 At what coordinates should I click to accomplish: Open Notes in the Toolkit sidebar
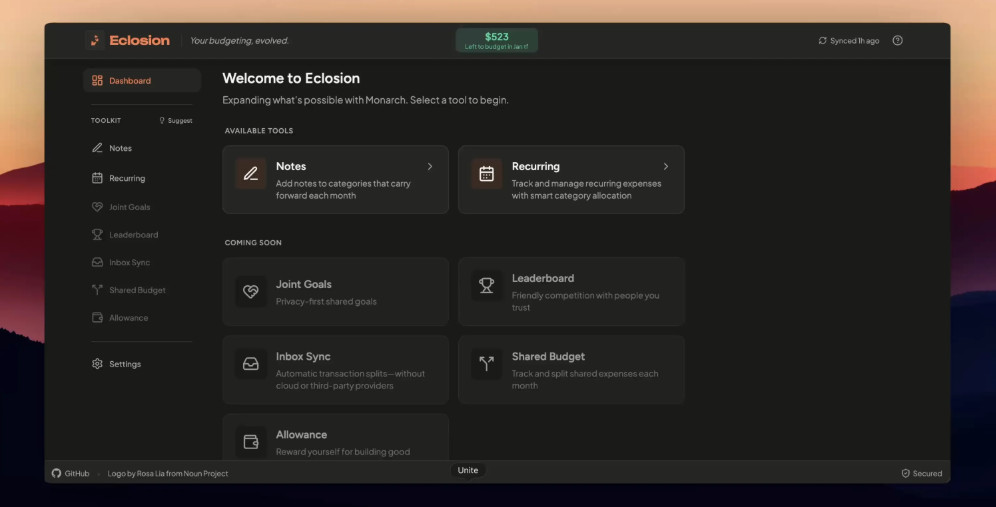(142, 148)
